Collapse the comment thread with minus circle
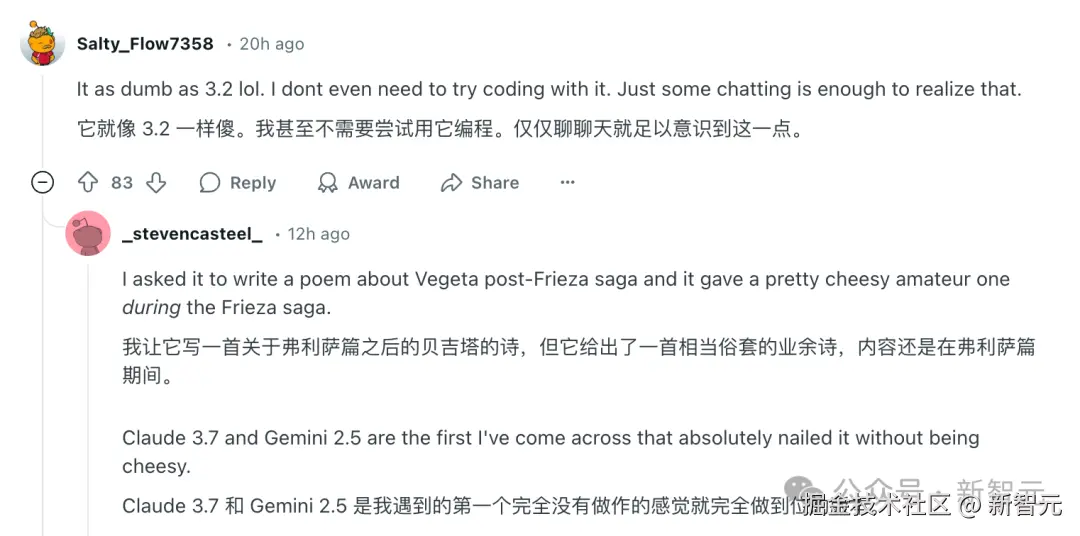The width and height of the screenshot is (1080, 536). click(x=42, y=183)
